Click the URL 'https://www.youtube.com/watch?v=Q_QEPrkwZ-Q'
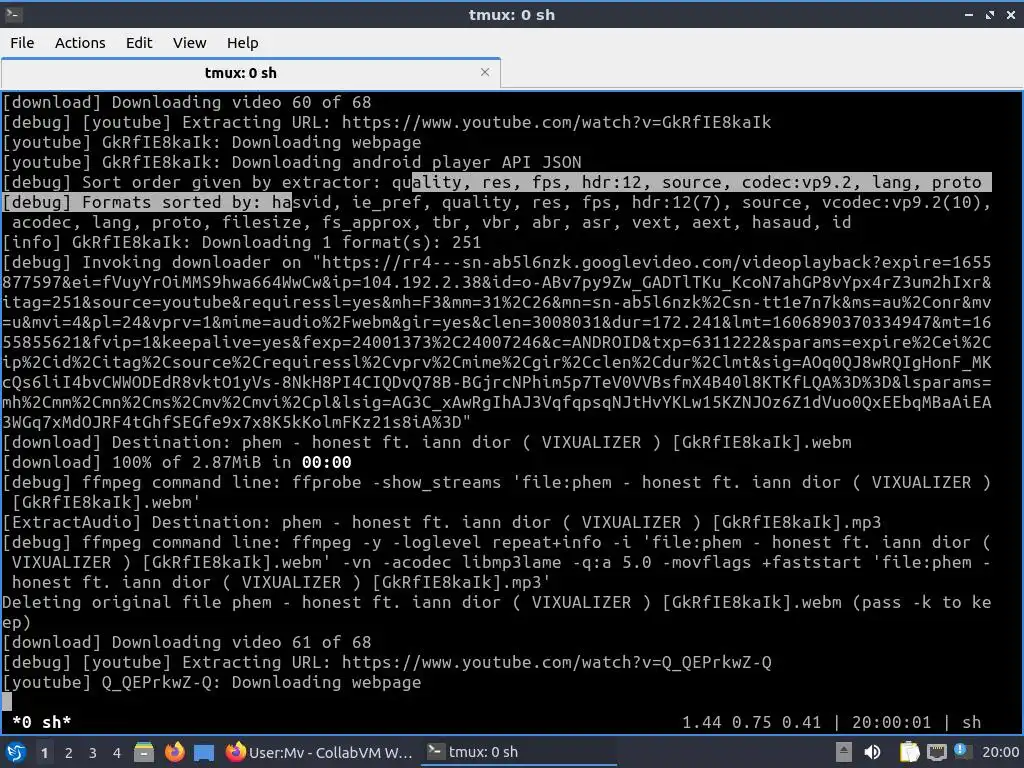1024x768 pixels. pyautogui.click(x=556, y=662)
